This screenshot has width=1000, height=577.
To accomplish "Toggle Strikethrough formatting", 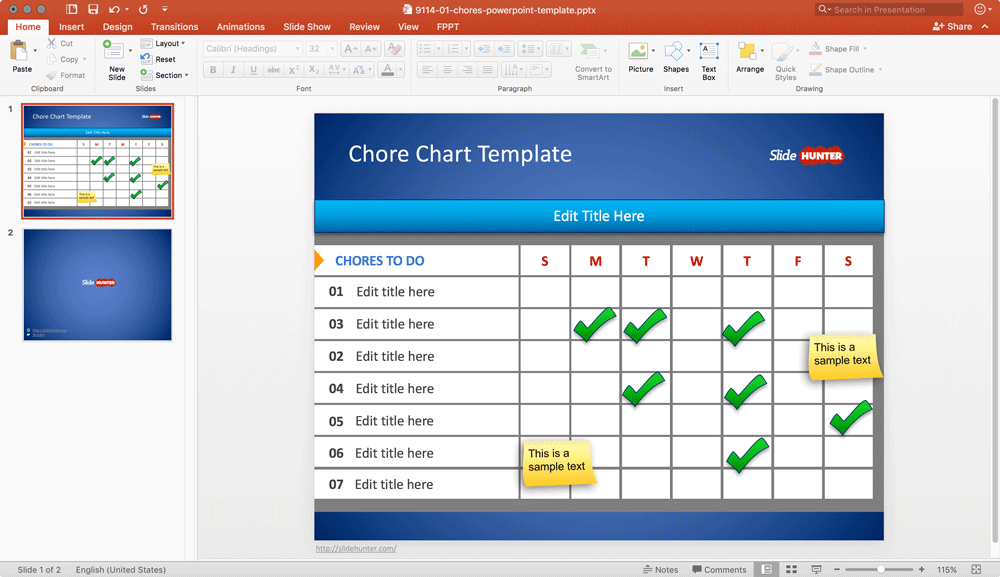I will point(274,69).
